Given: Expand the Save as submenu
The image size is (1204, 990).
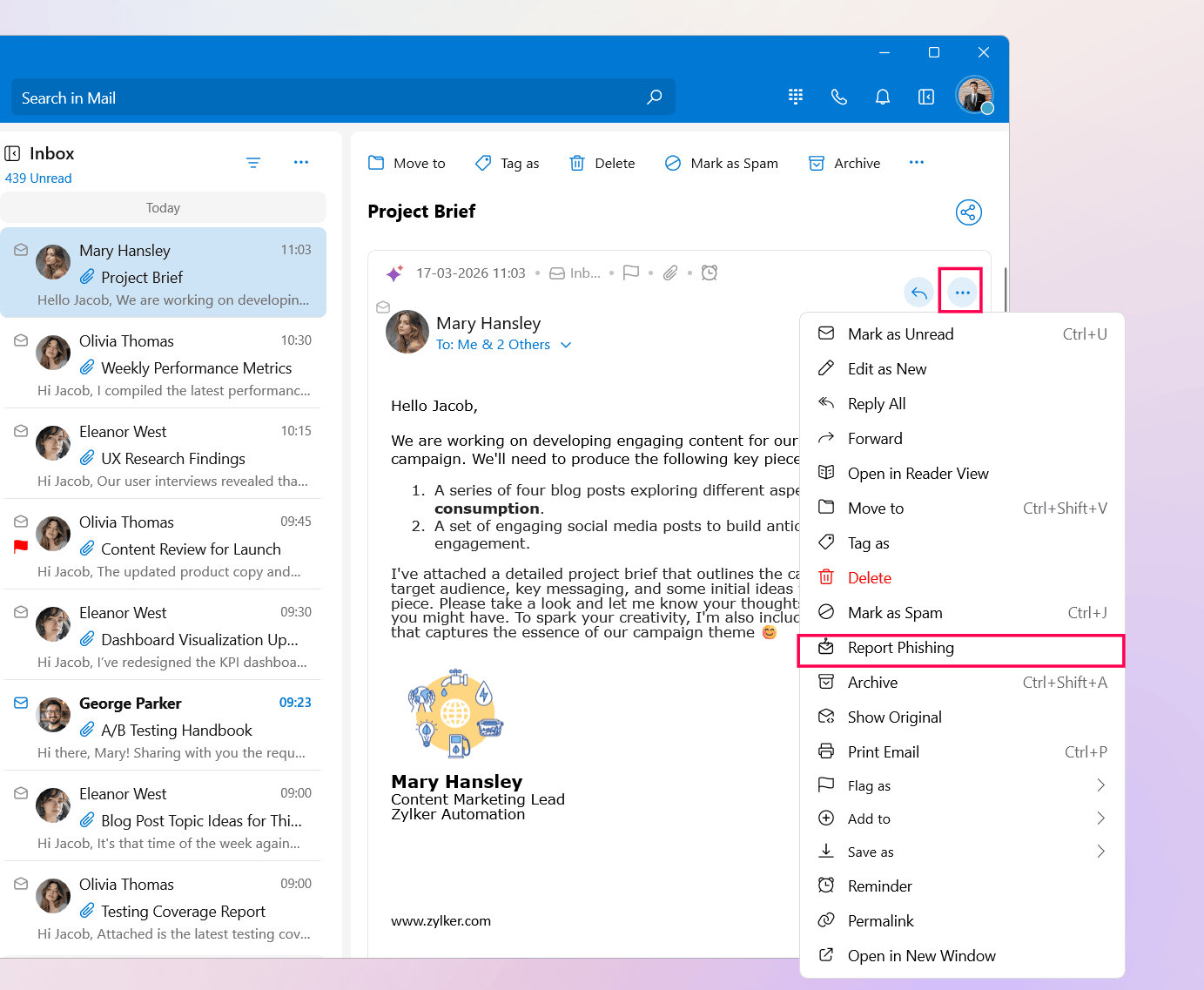Looking at the screenshot, I should pyautogui.click(x=1100, y=852).
